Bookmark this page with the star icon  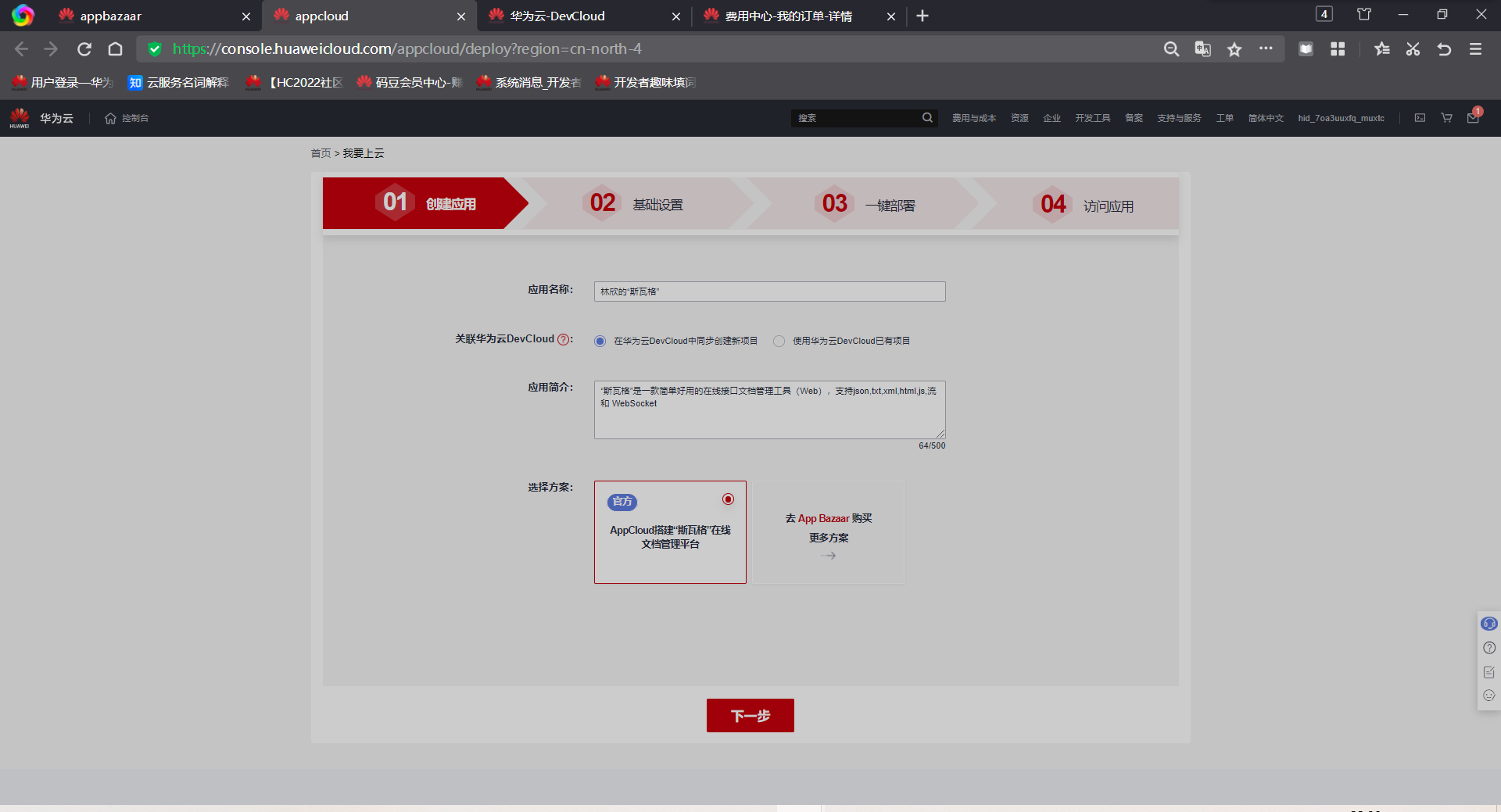tap(1234, 49)
